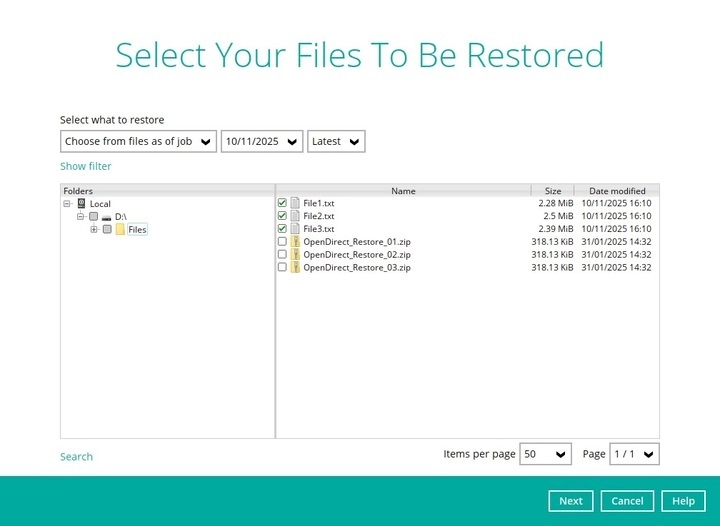The image size is (720, 526).
Task: Click the 2.28 MiB size value
Action: tap(556, 203)
